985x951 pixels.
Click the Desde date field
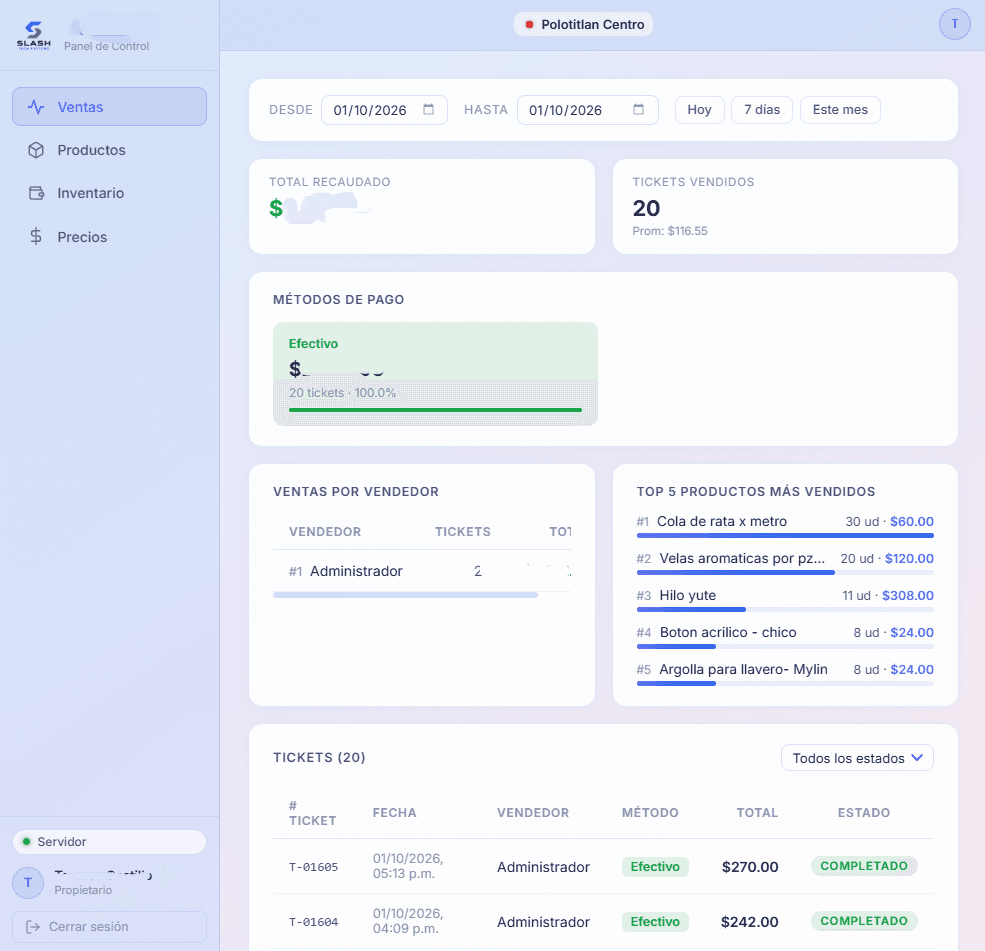384,110
